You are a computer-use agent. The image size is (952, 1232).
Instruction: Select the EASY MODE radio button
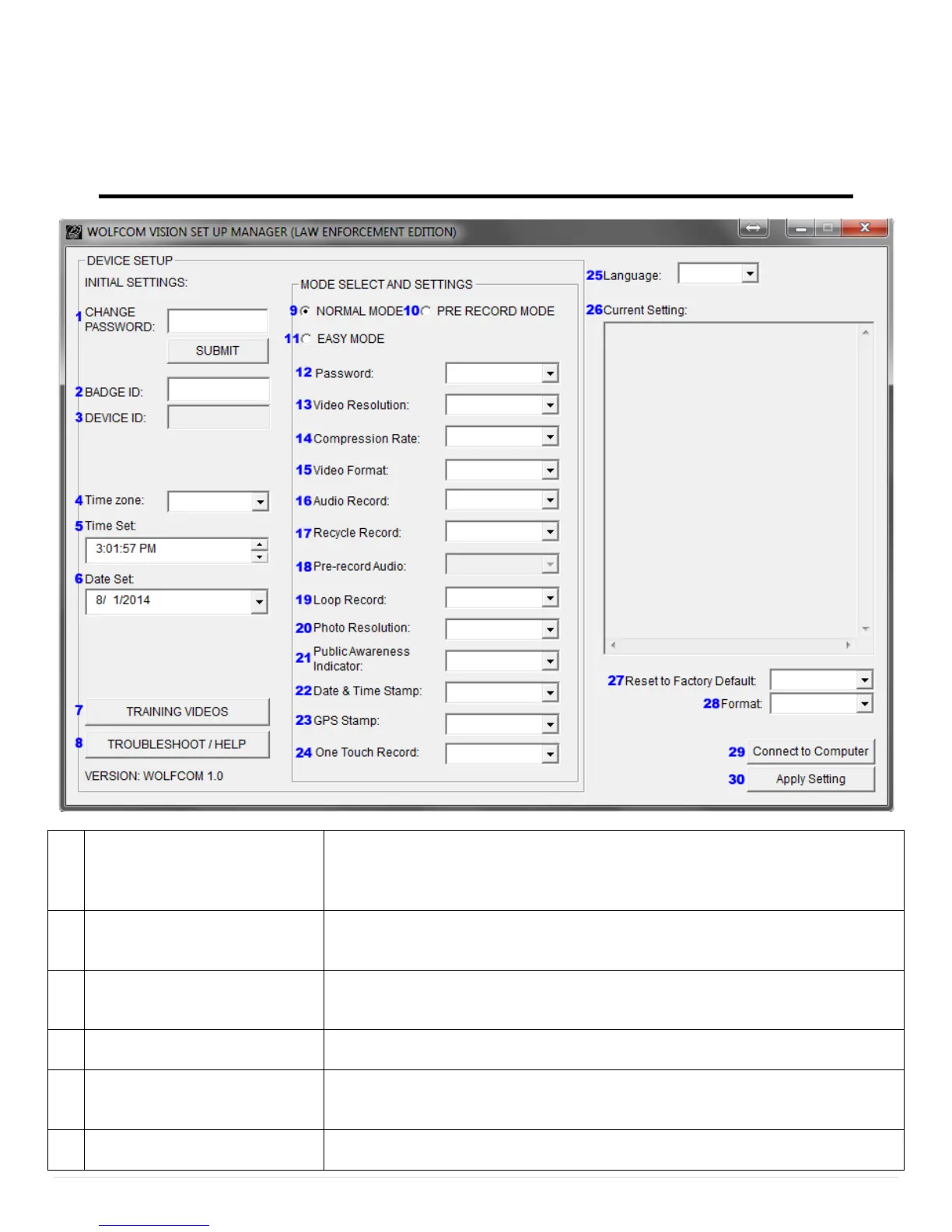click(306, 339)
